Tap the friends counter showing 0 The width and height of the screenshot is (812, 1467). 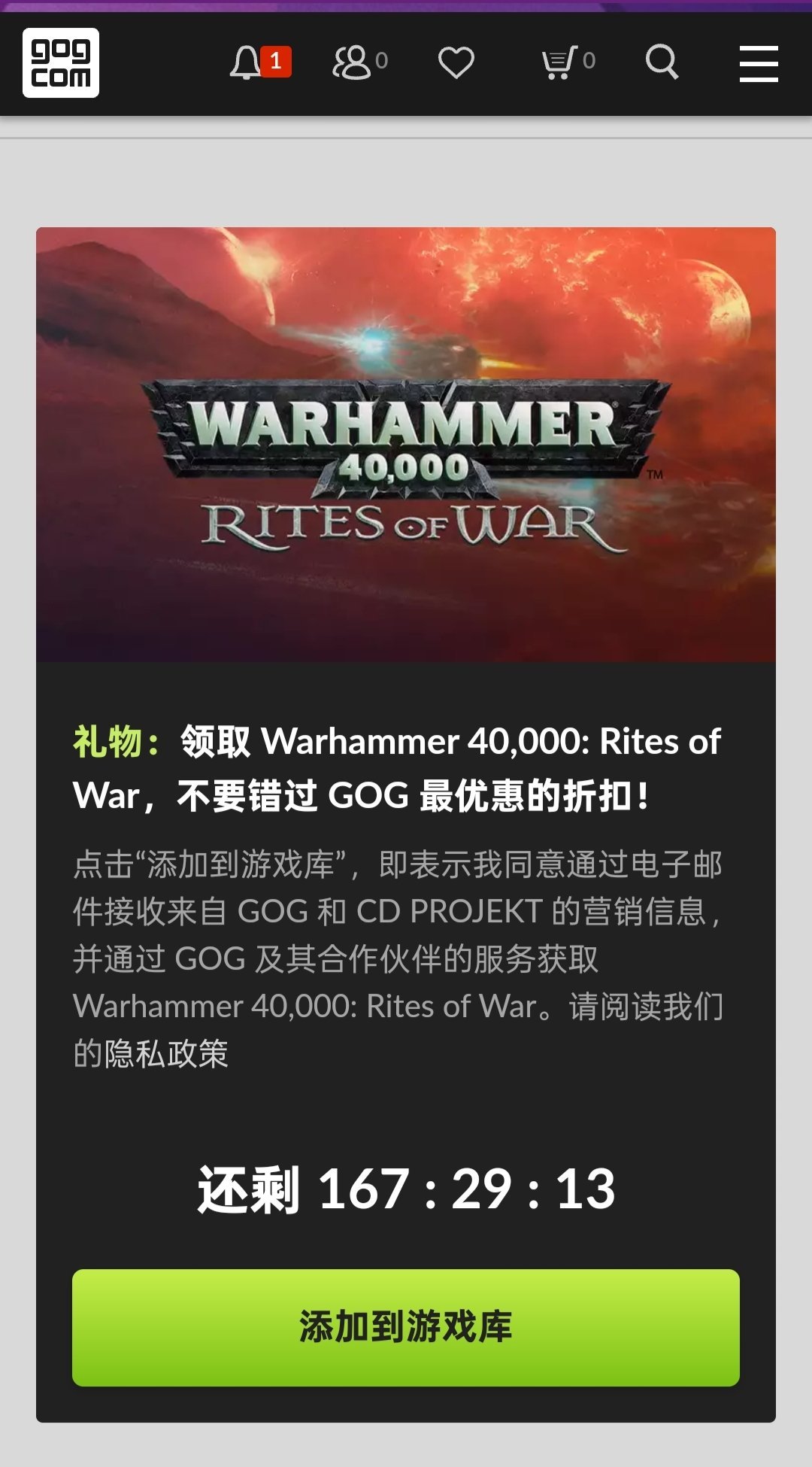[x=382, y=60]
